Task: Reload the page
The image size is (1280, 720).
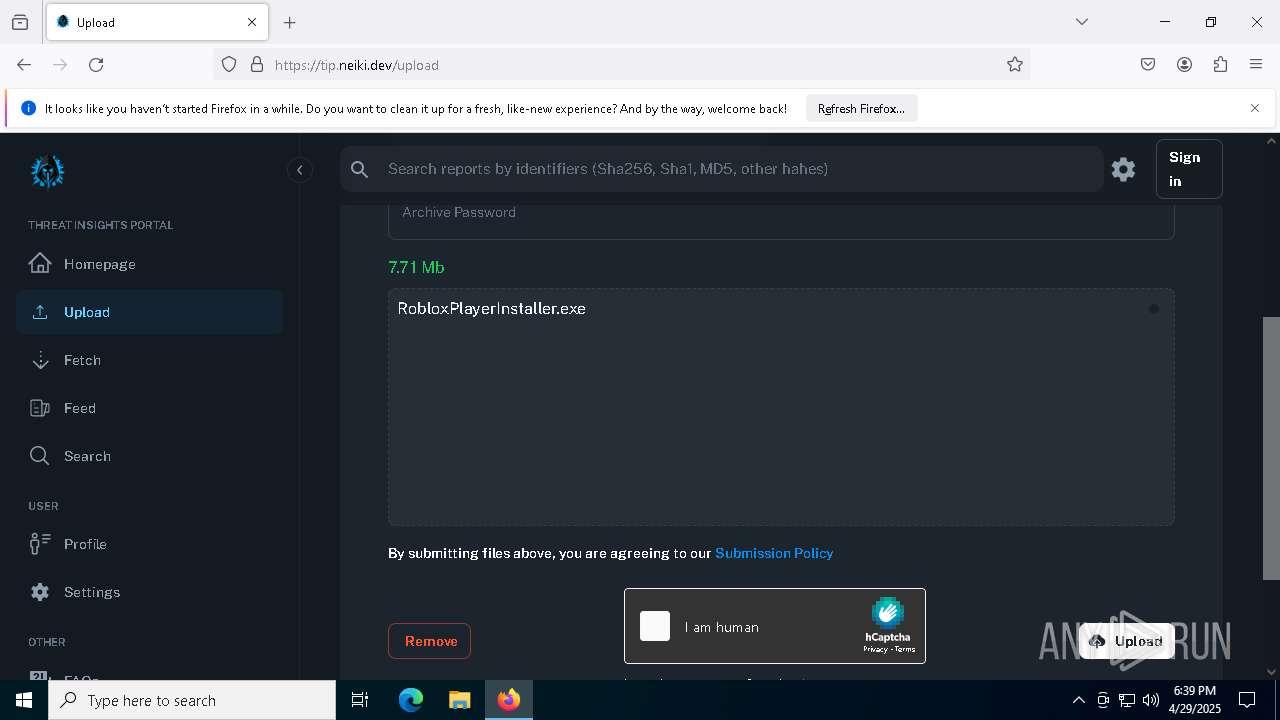Action: [96, 64]
